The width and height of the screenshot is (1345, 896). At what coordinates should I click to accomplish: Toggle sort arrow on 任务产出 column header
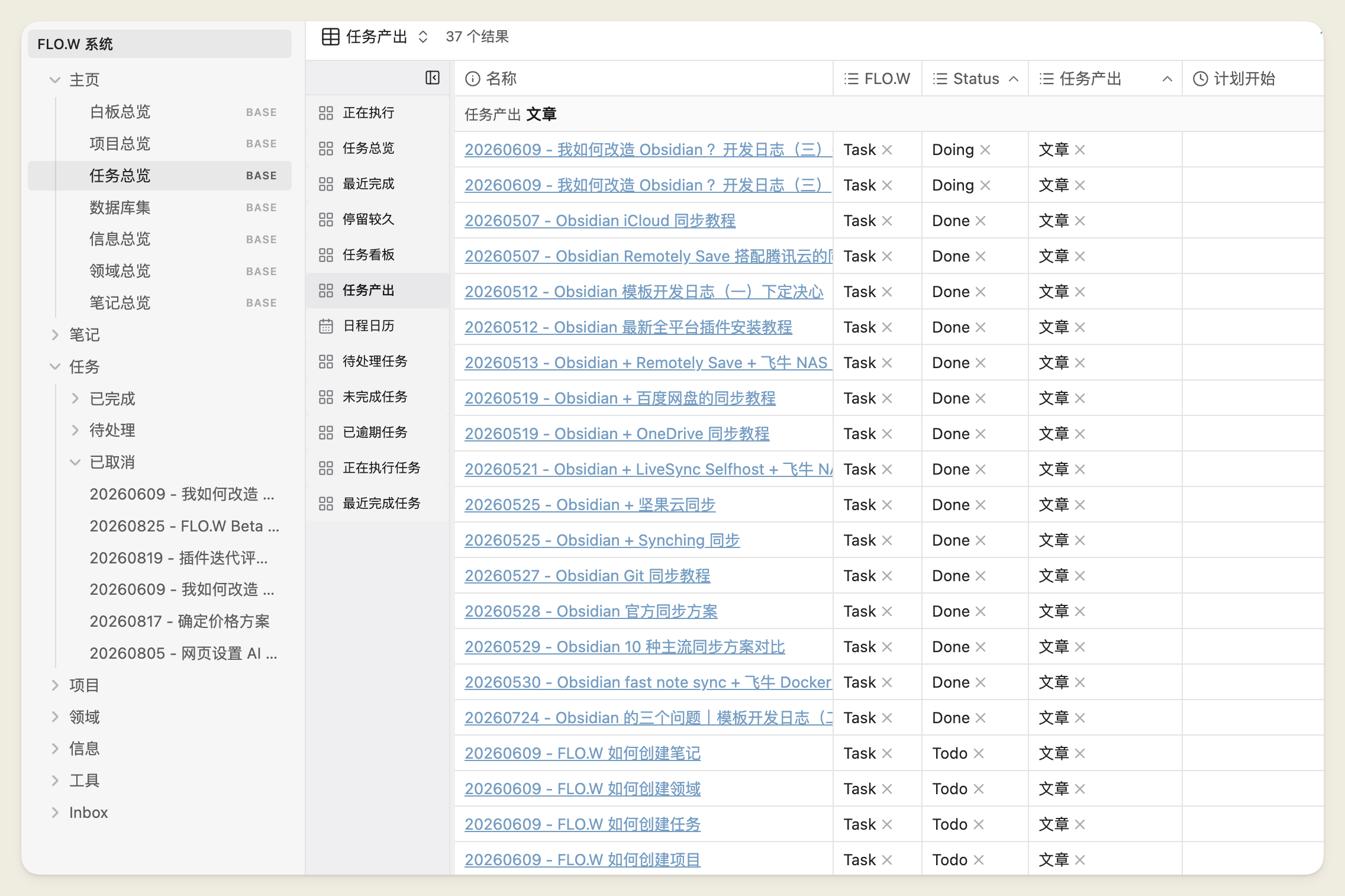pyautogui.click(x=1167, y=79)
